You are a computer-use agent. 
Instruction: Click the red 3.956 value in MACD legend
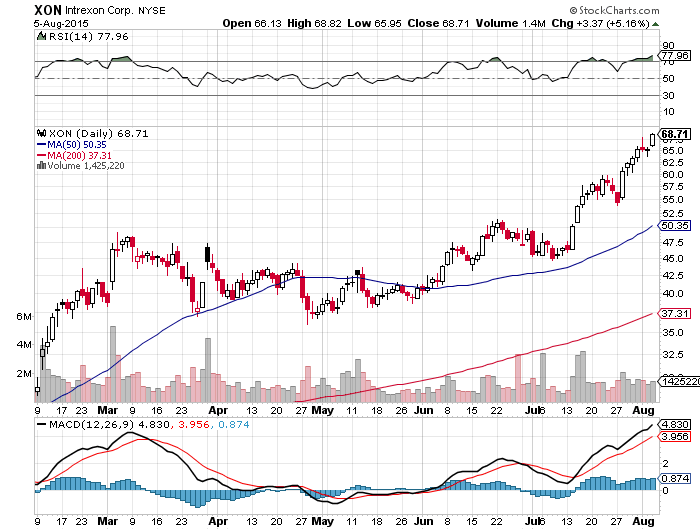pos(194,424)
